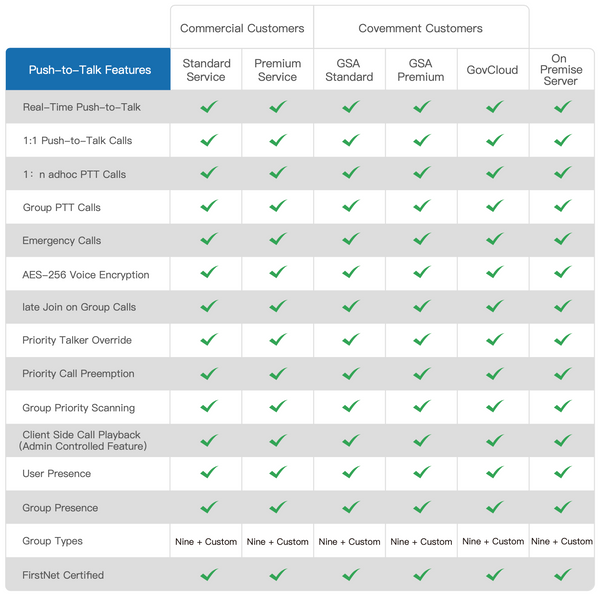
Task: Click the Emergency Calls checkmark under Standard Service
Action: click(209, 239)
